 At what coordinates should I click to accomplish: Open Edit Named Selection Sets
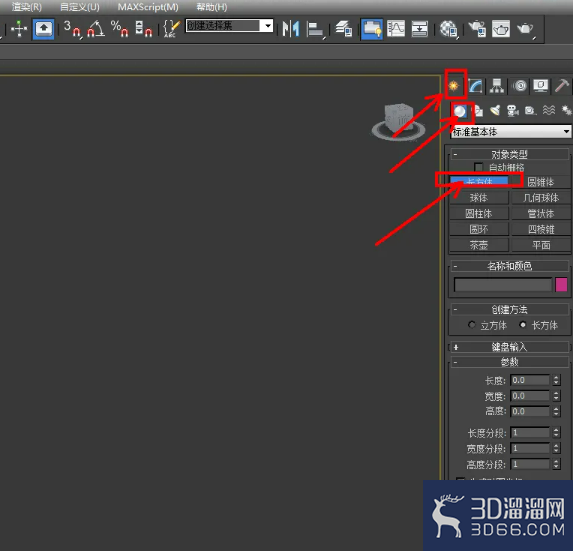[x=171, y=29]
